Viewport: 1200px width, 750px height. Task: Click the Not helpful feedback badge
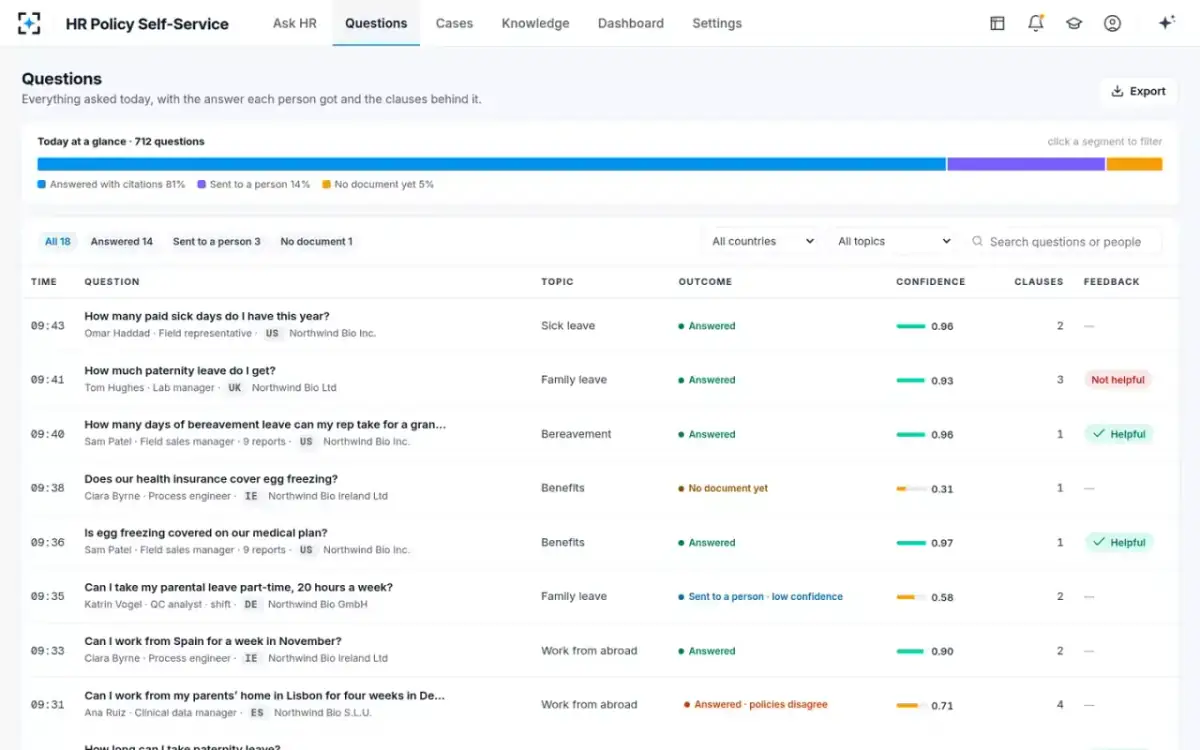(x=1118, y=380)
